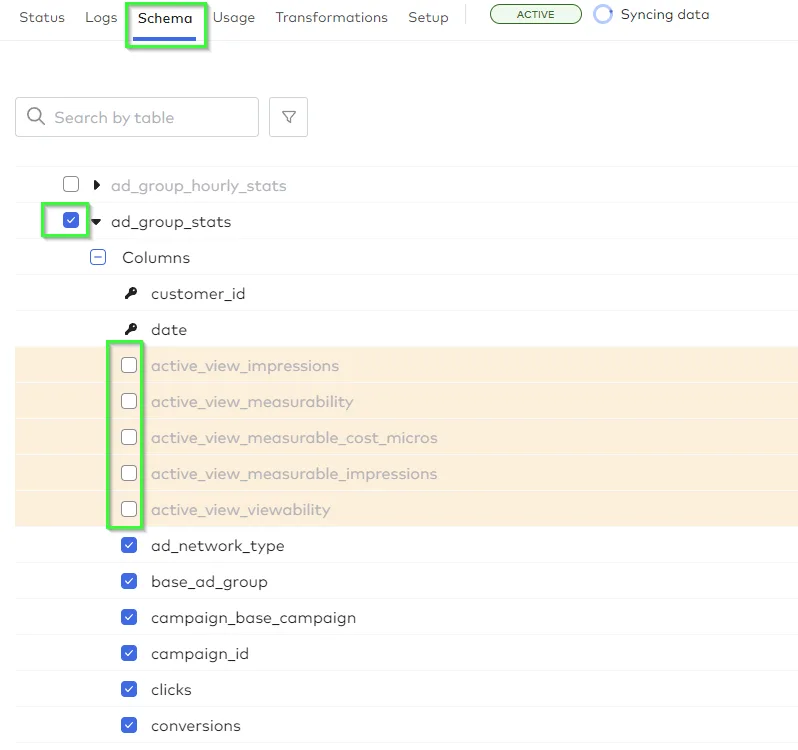Toggle the Columns select-all minus box

[x=98, y=258]
